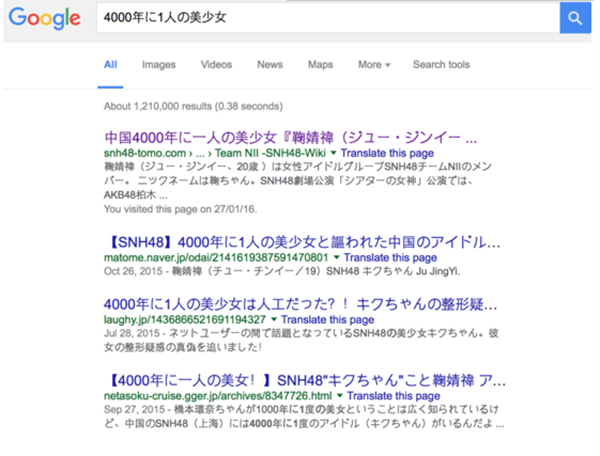600x456 pixels.
Task: Open the 中国4000年に一人の美少女 result title
Action: (x=290, y=137)
